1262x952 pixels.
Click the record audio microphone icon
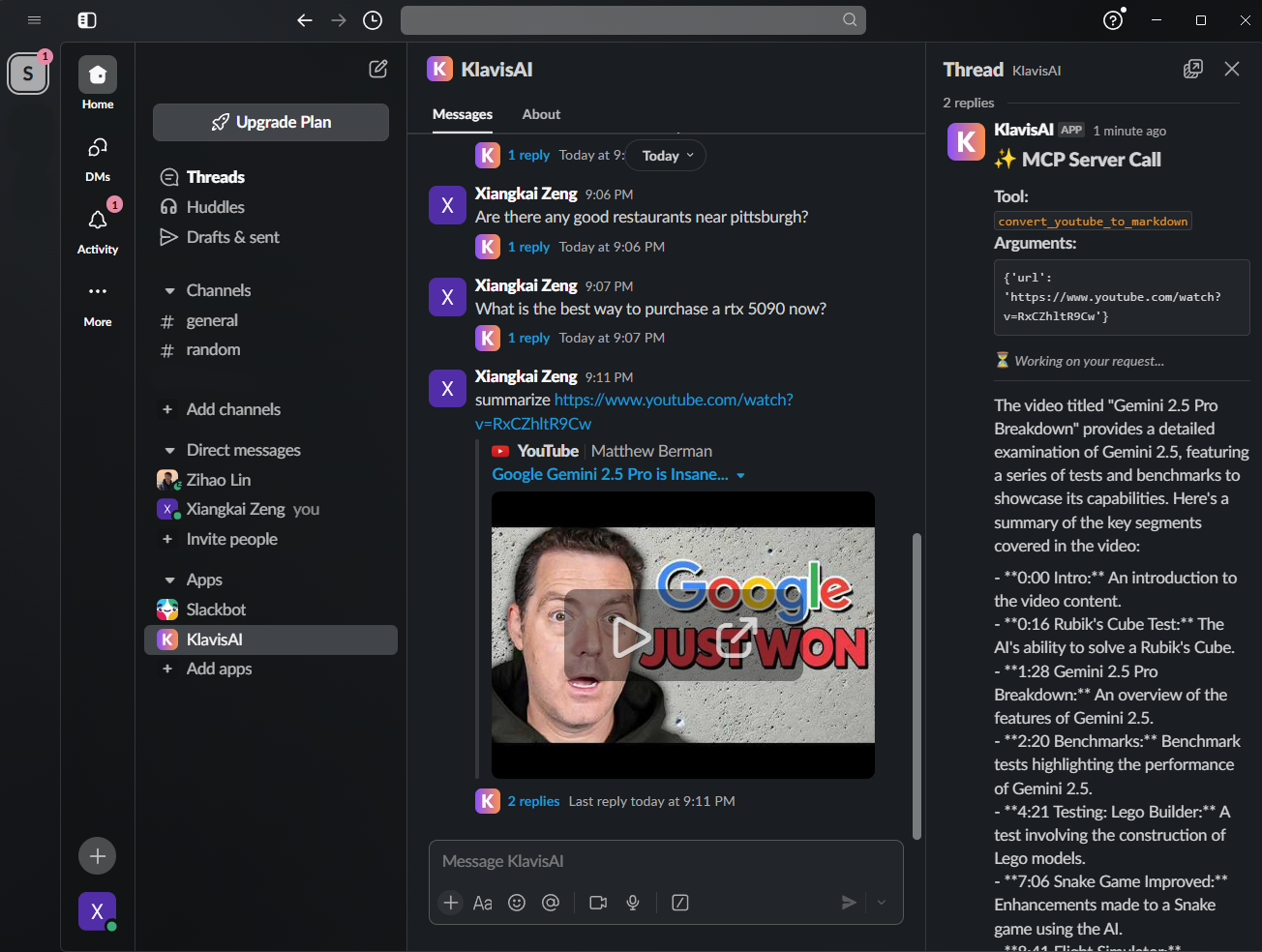[633, 903]
